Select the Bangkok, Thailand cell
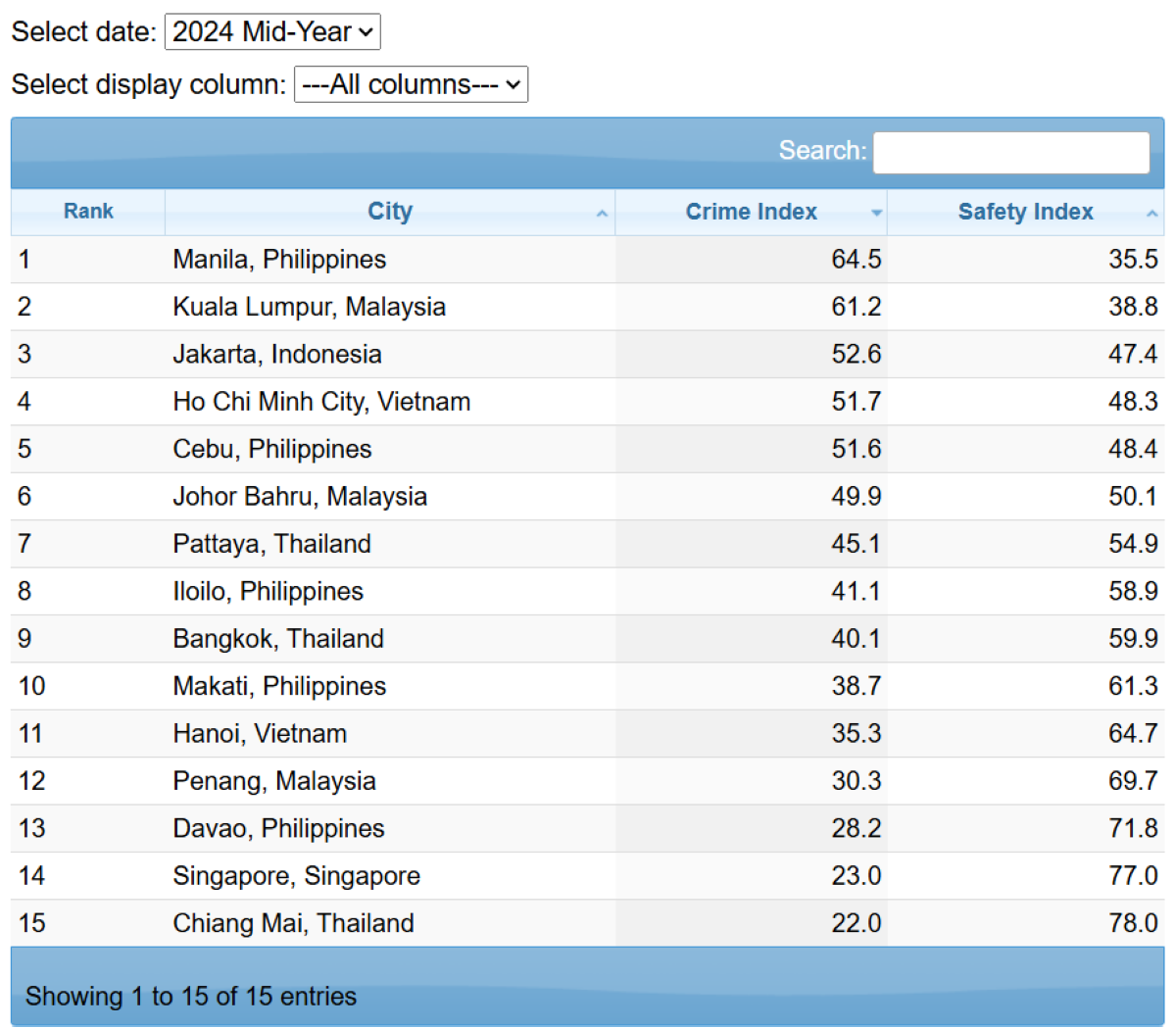Viewport: 1176px width, 1028px height. pyautogui.click(x=390, y=639)
